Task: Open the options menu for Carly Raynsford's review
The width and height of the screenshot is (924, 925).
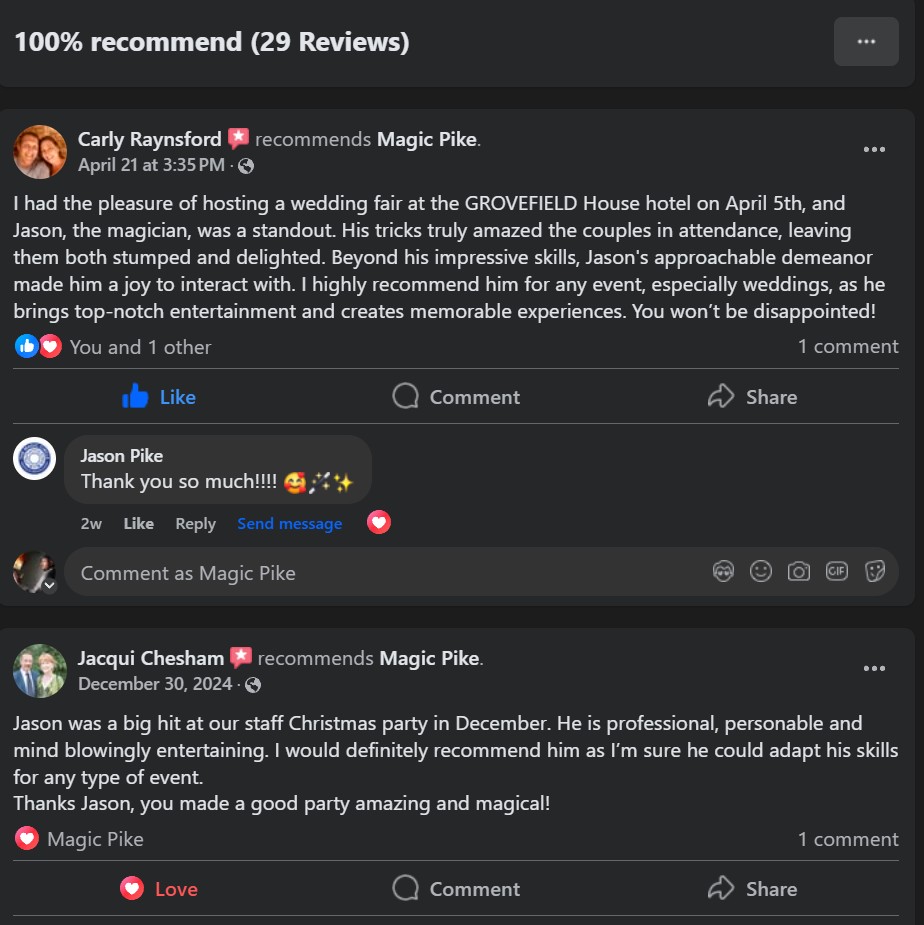Action: [874, 150]
